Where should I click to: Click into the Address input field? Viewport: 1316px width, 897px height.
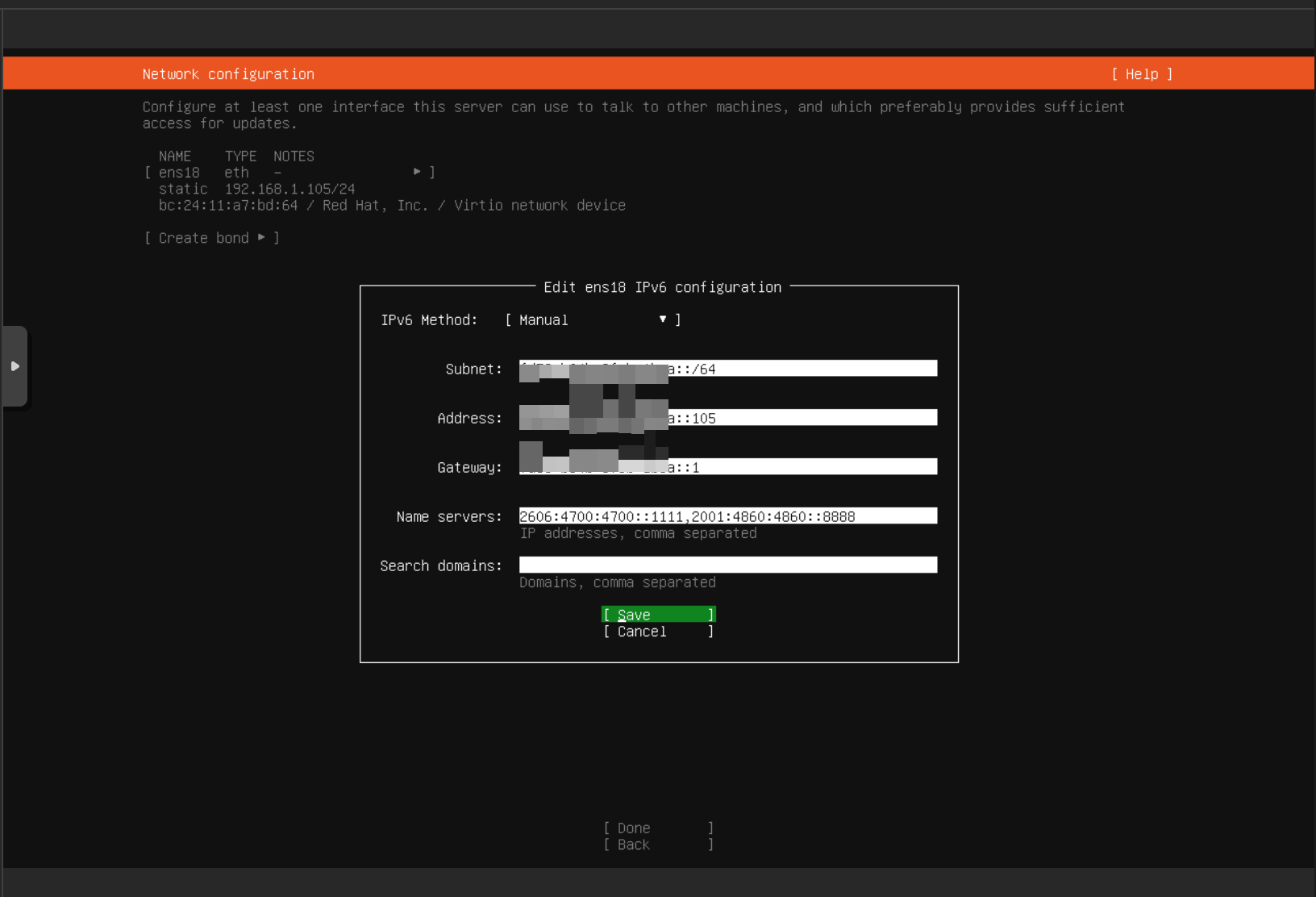pos(802,418)
